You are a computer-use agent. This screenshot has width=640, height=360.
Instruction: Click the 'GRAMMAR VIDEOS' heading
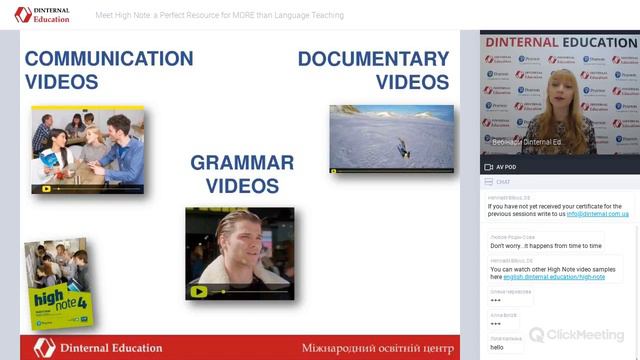click(242, 174)
